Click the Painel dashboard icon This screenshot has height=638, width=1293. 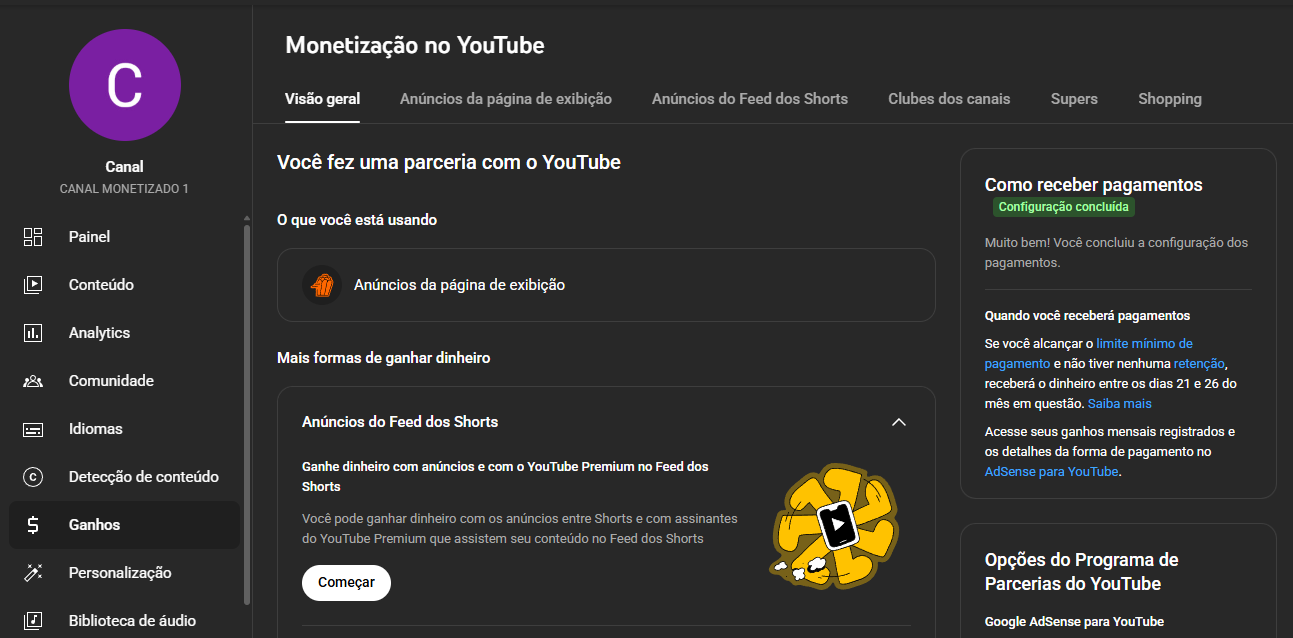point(33,237)
